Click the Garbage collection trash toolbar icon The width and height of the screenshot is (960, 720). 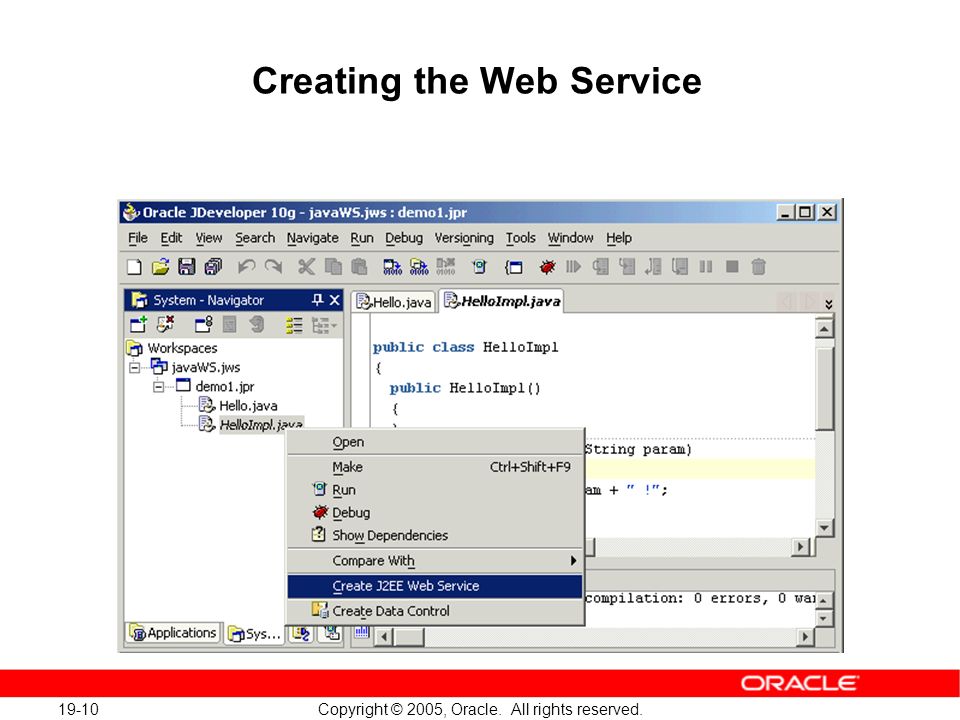[759, 267]
